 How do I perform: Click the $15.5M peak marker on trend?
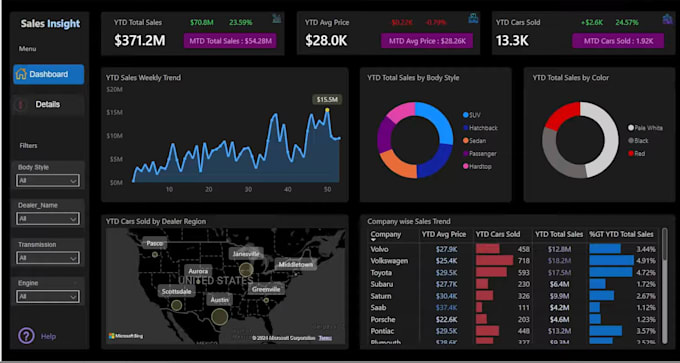click(x=327, y=110)
